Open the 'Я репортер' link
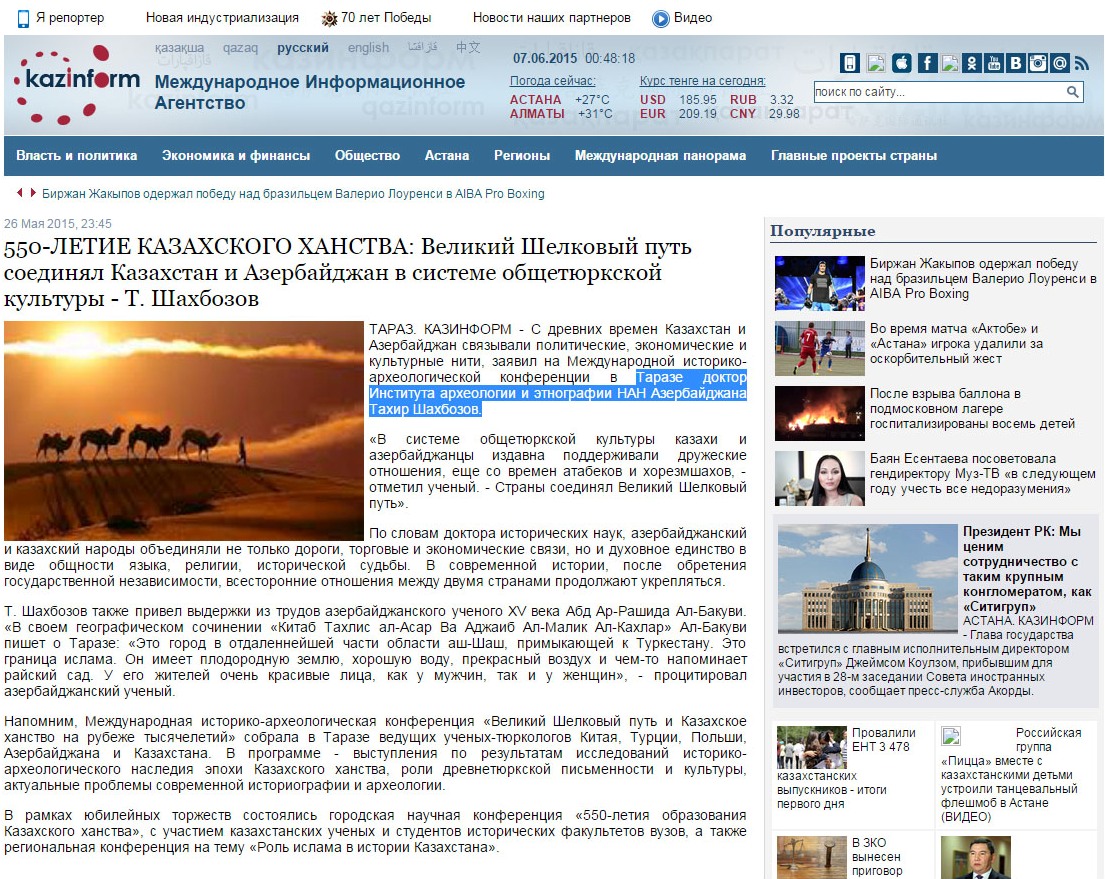1105x879 pixels. tap(70, 18)
